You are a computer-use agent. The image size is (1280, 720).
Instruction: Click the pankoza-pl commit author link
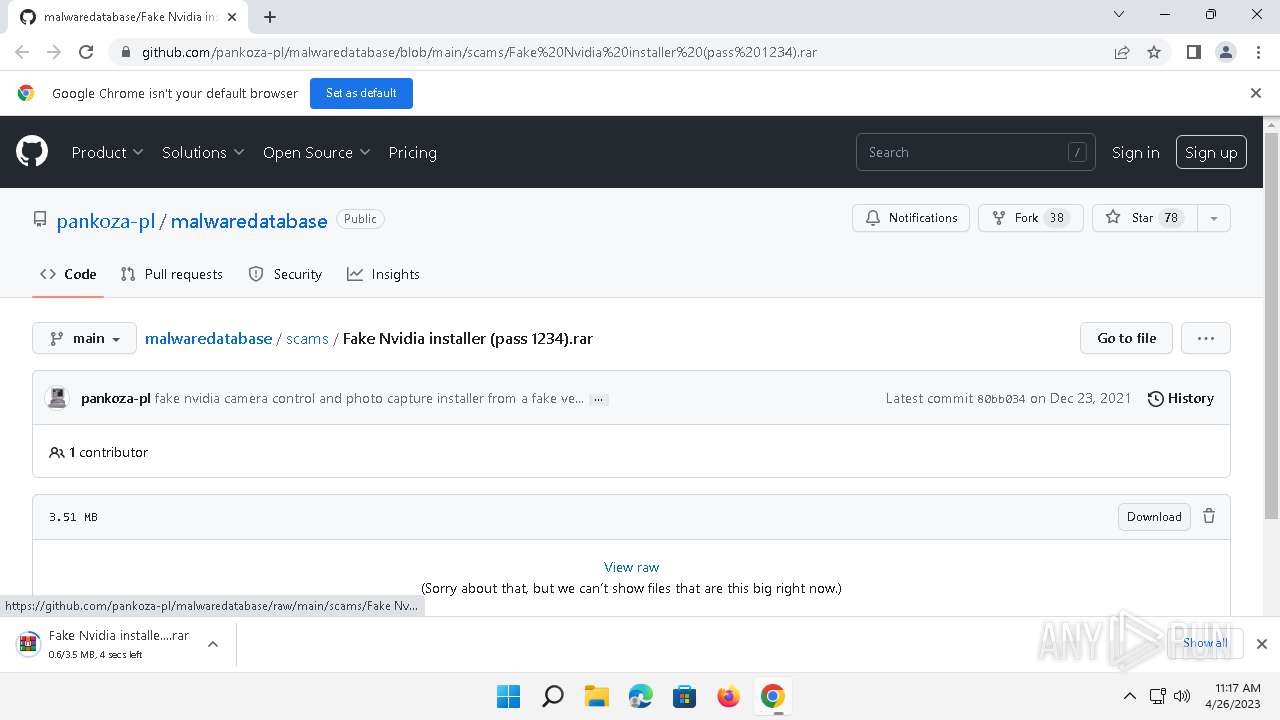pyautogui.click(x=116, y=398)
